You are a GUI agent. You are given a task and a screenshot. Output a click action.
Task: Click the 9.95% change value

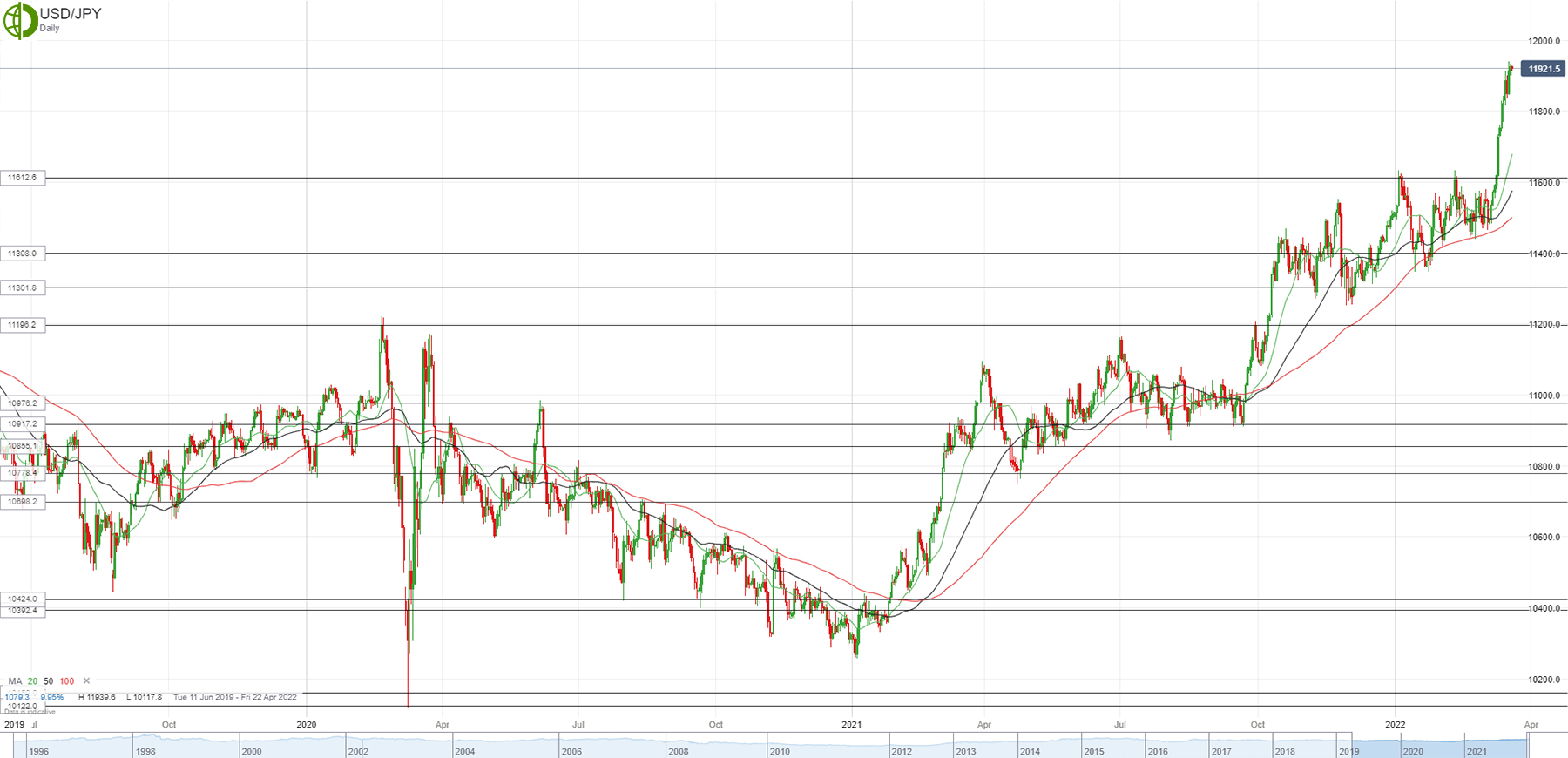click(52, 697)
